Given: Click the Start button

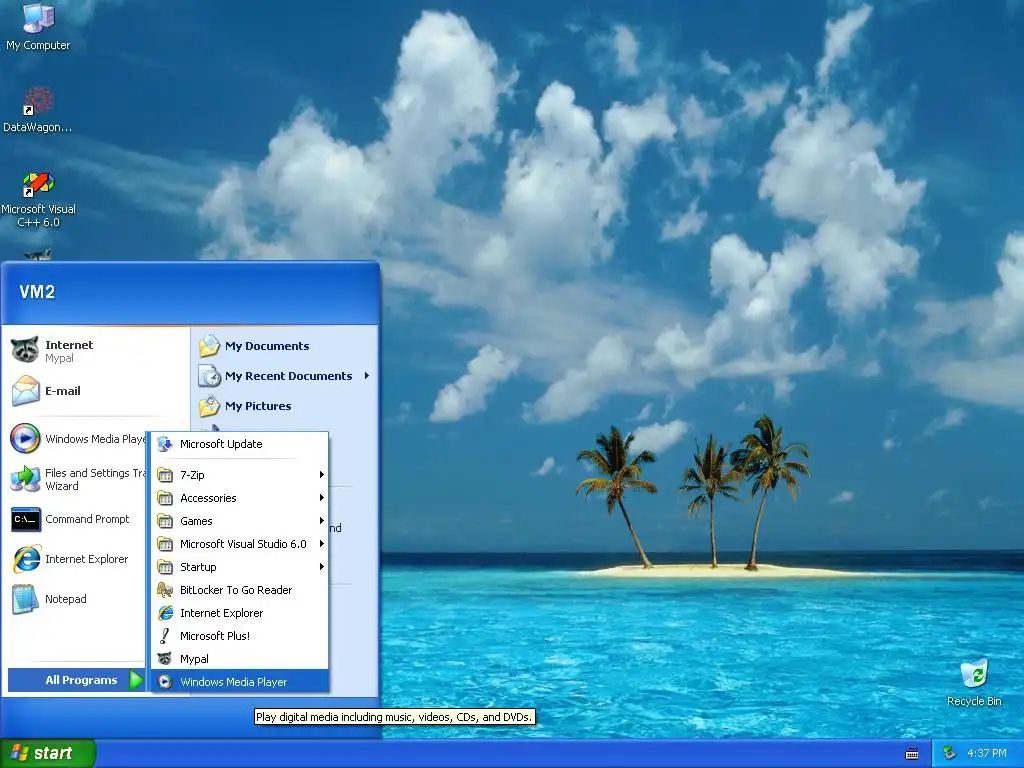Looking at the screenshot, I should pyautogui.click(x=48, y=753).
